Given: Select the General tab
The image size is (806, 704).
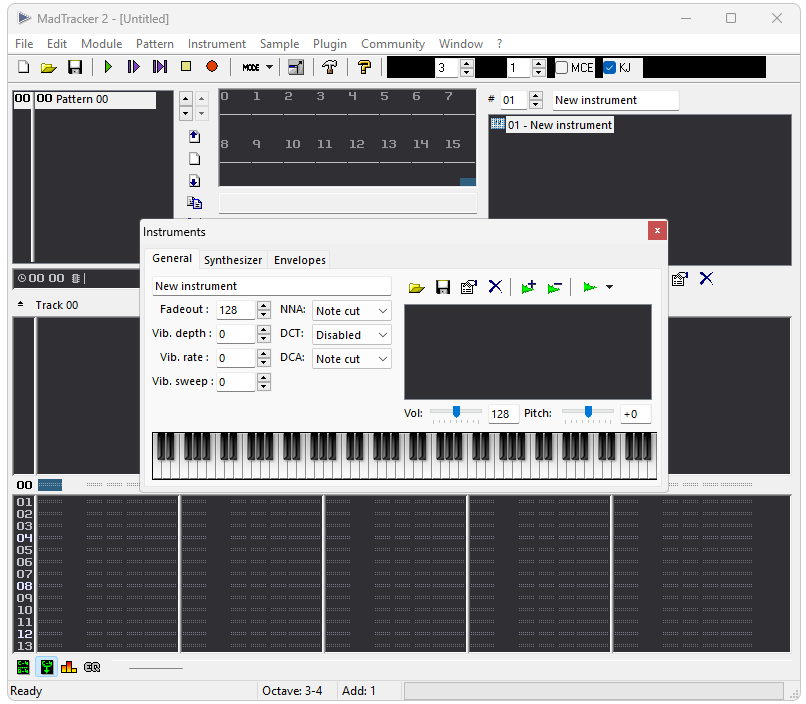Looking at the screenshot, I should pos(172,258).
